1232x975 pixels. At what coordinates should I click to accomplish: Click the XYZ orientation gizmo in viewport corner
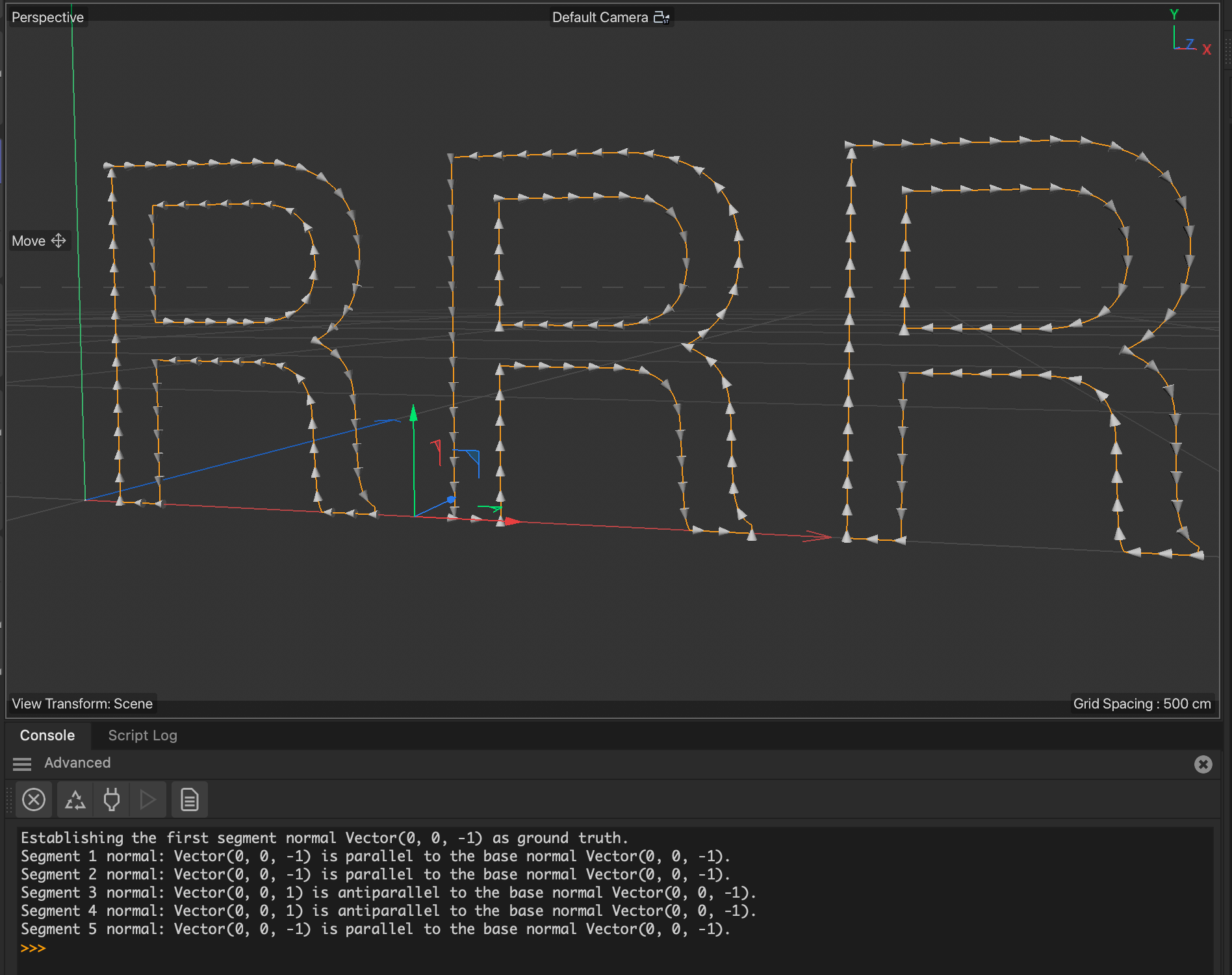[x=1190, y=34]
